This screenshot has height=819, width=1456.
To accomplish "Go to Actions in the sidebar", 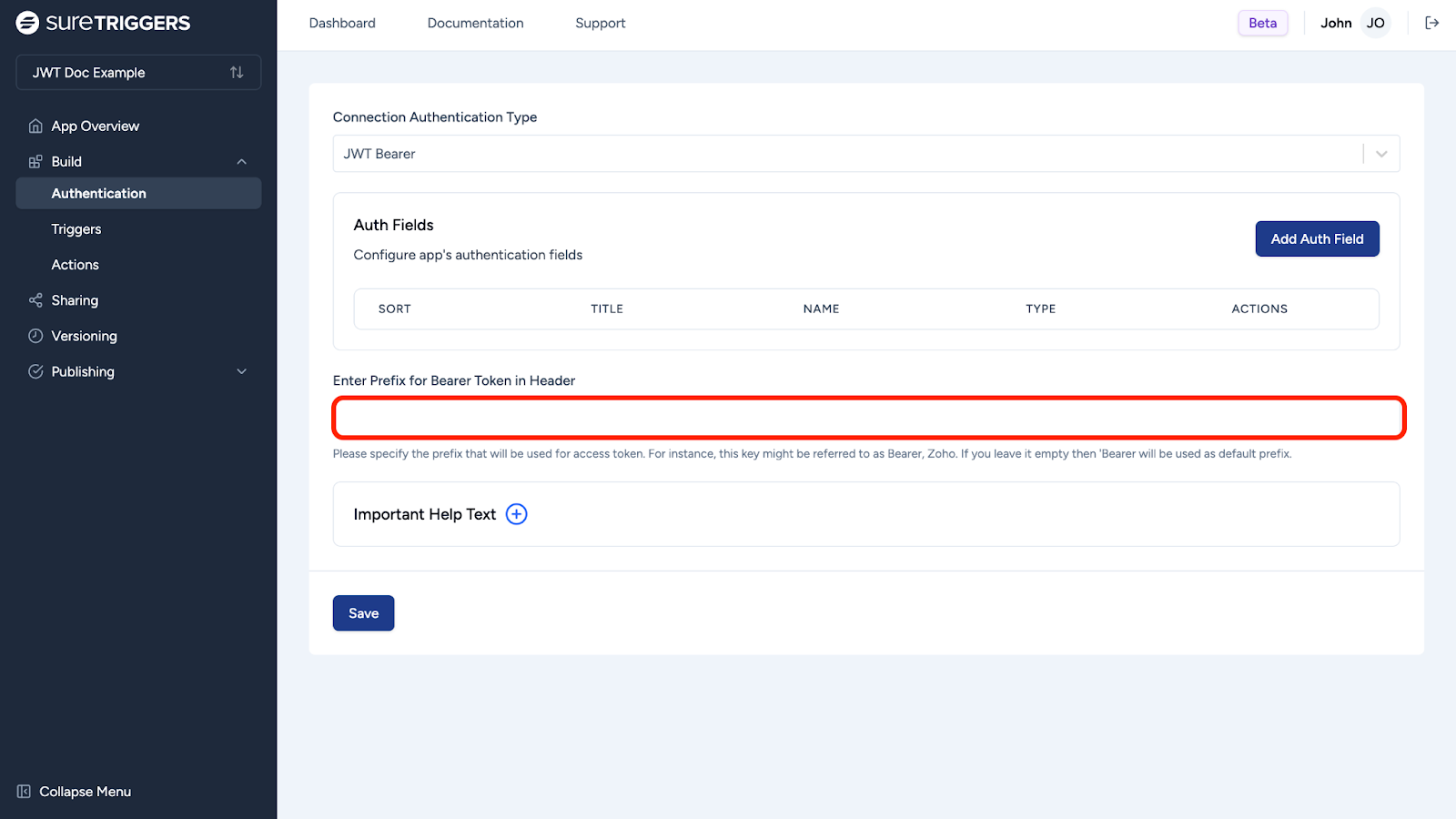I will coord(76,265).
